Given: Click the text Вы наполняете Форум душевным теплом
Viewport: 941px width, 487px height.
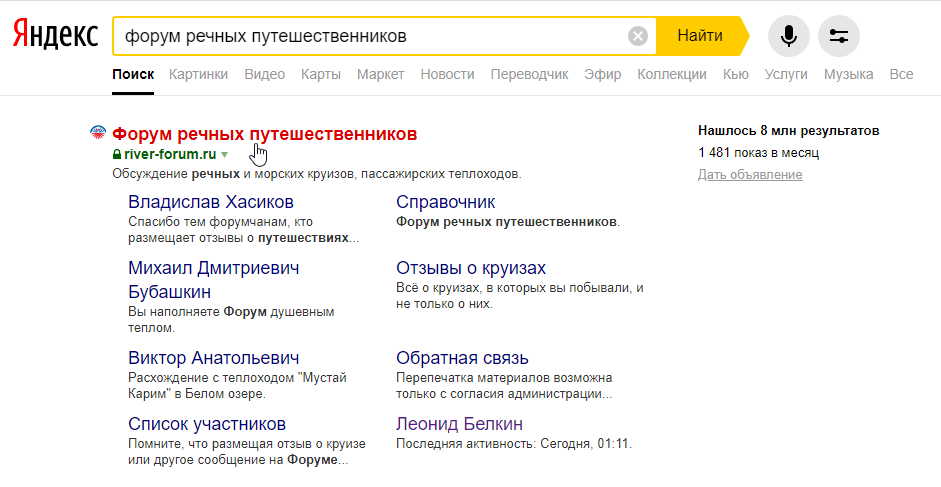Looking at the screenshot, I should click(x=231, y=320).
